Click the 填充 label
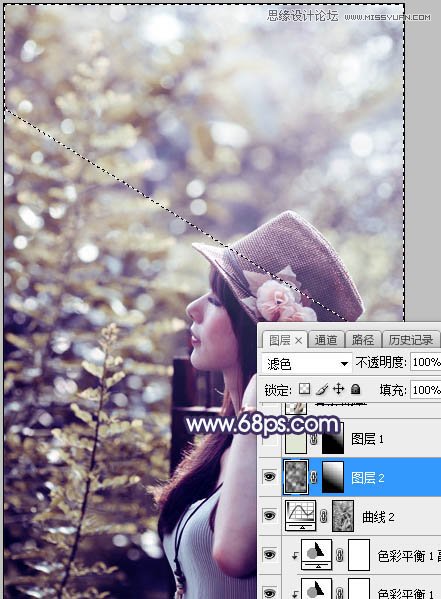441x599 pixels. click(x=392, y=390)
